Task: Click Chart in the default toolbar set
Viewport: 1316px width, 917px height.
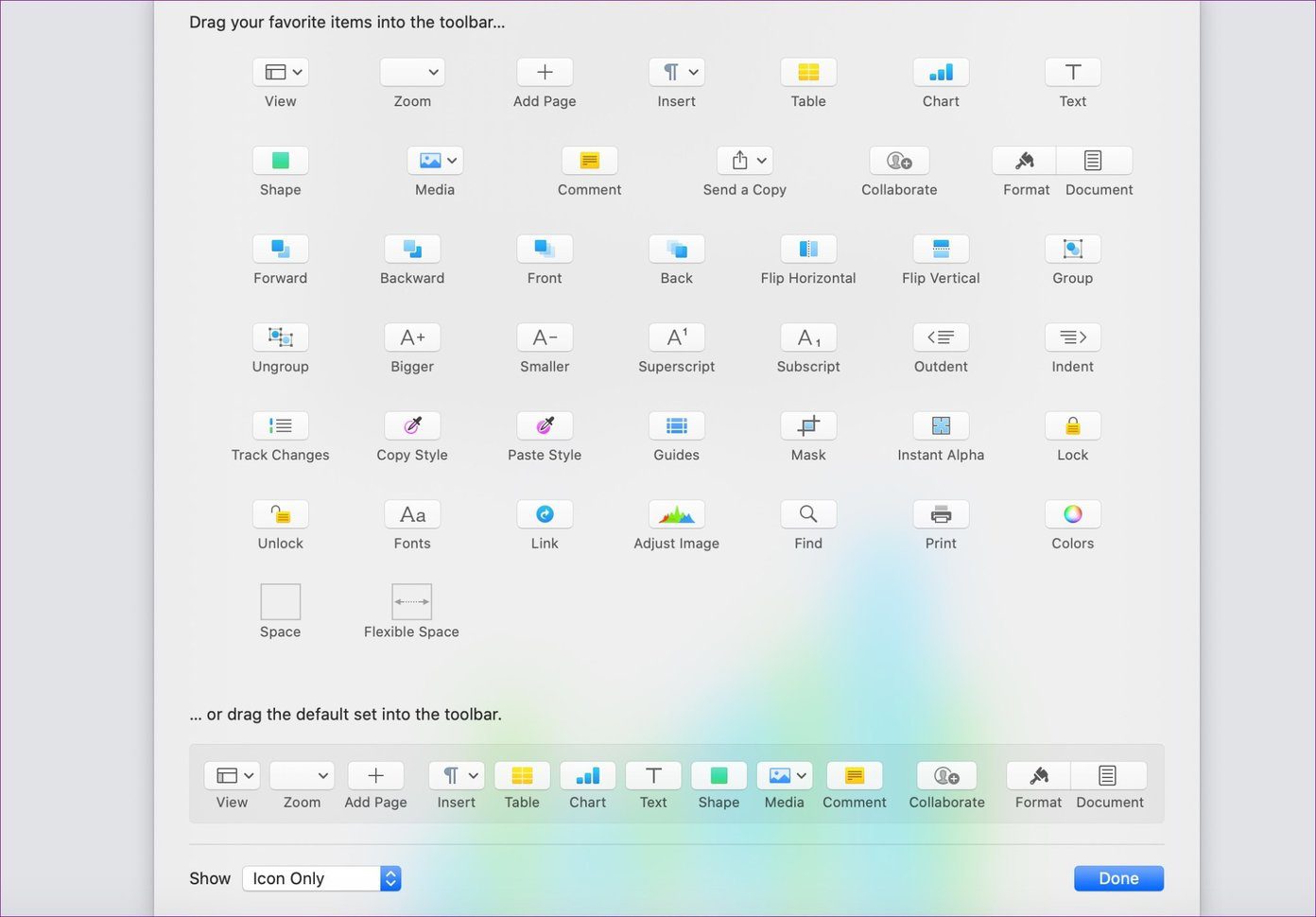Action: click(588, 775)
